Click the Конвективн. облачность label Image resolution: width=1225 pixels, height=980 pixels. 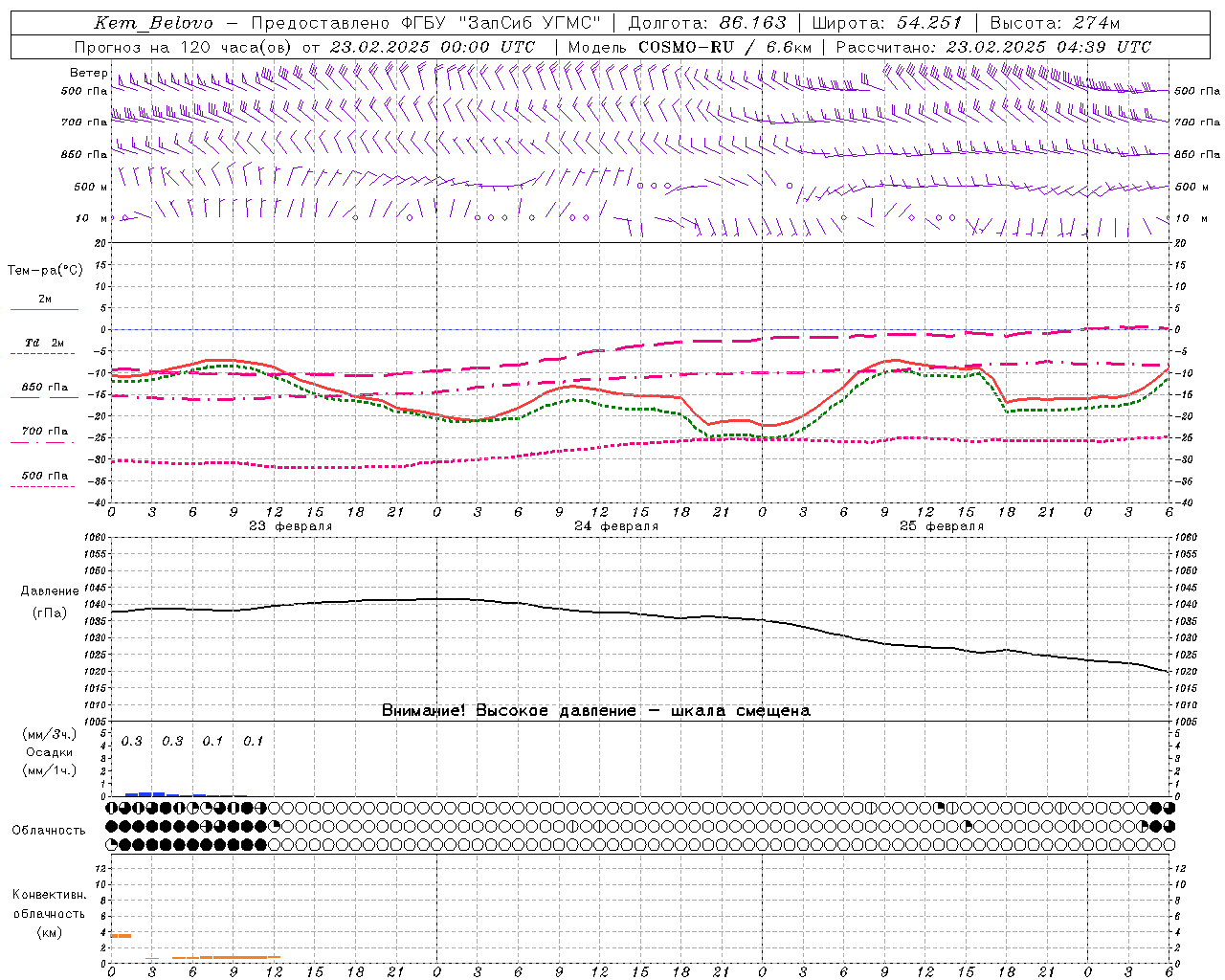coord(49,904)
